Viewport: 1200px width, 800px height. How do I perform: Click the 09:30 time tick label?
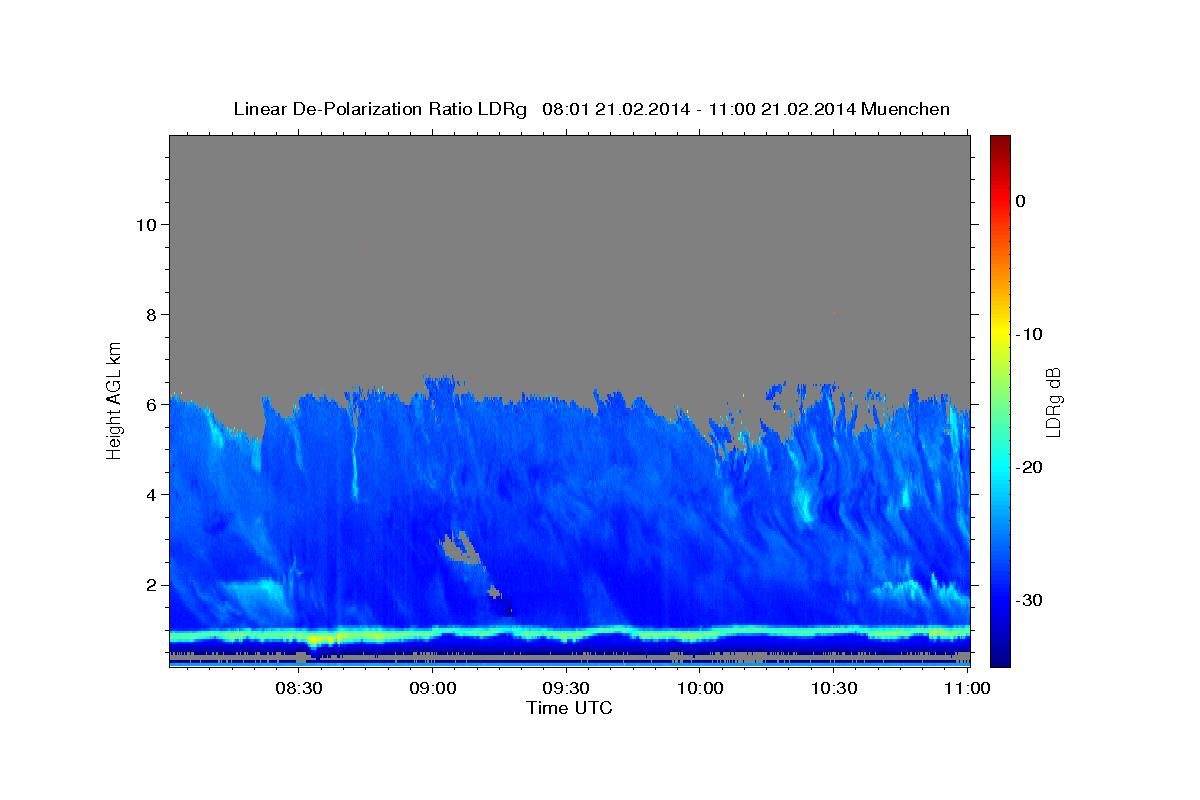coord(566,688)
